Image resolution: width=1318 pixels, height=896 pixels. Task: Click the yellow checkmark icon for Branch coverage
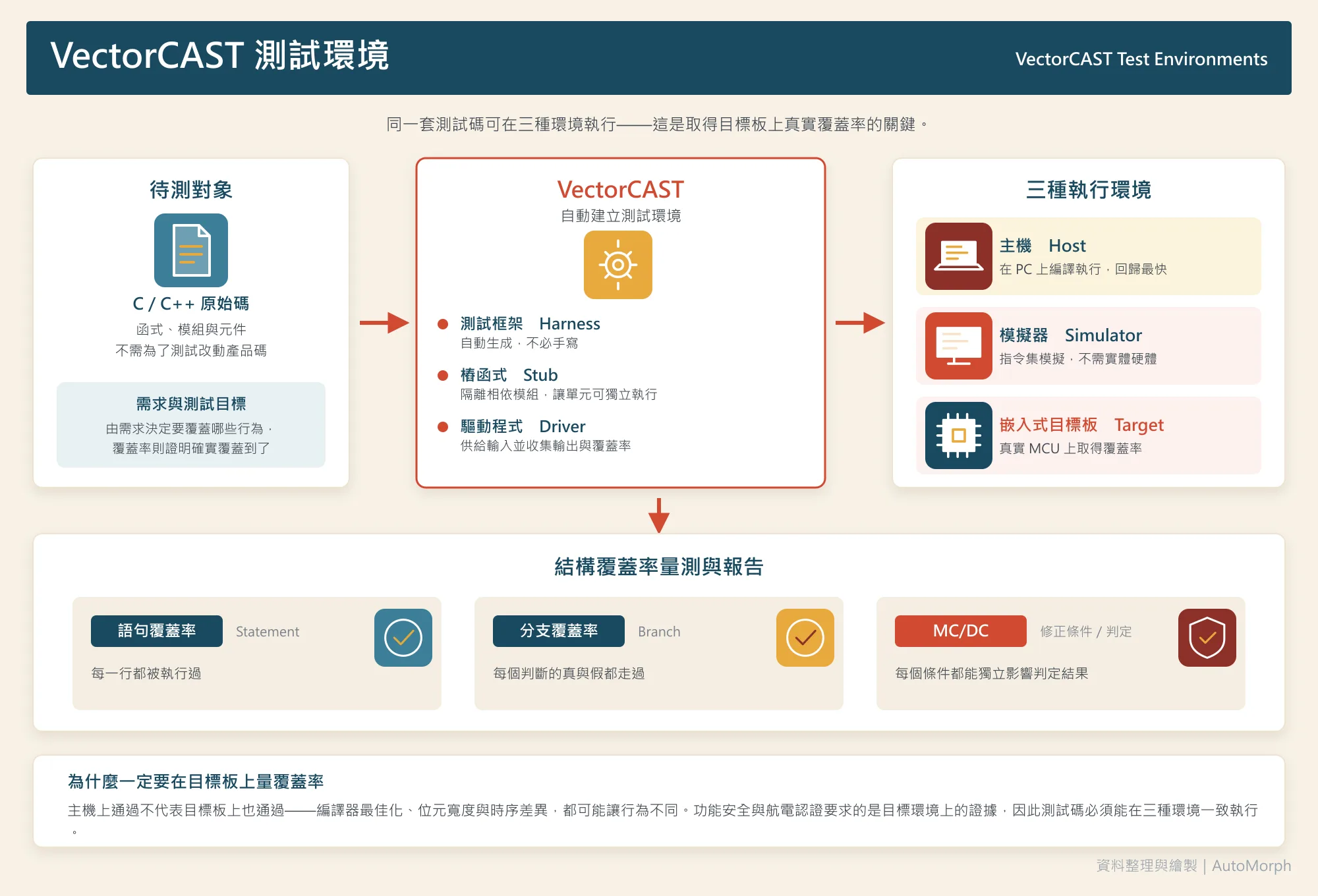tap(805, 638)
